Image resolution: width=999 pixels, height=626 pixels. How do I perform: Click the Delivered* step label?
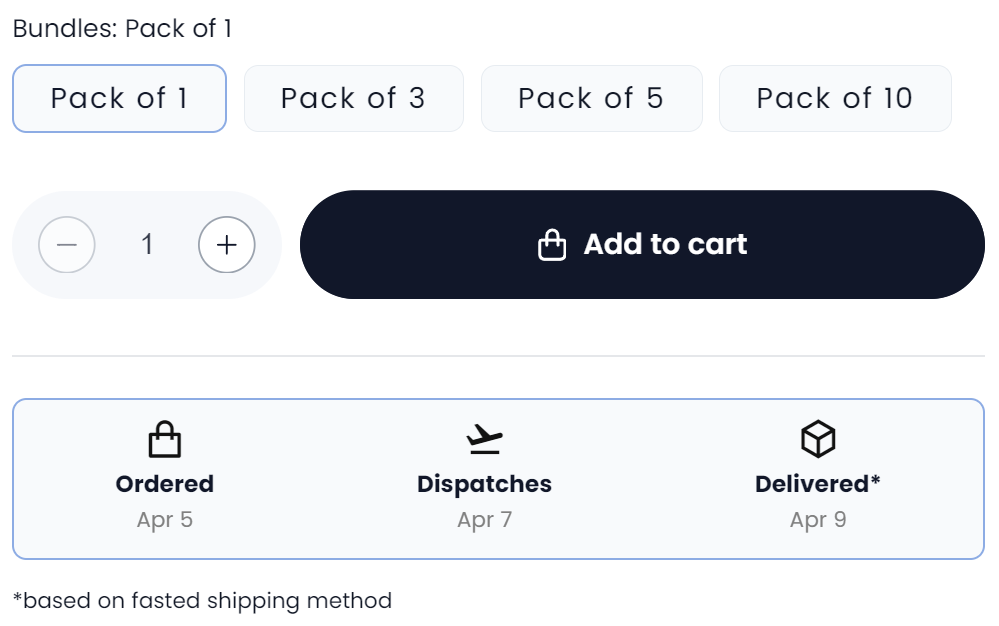[x=818, y=484]
